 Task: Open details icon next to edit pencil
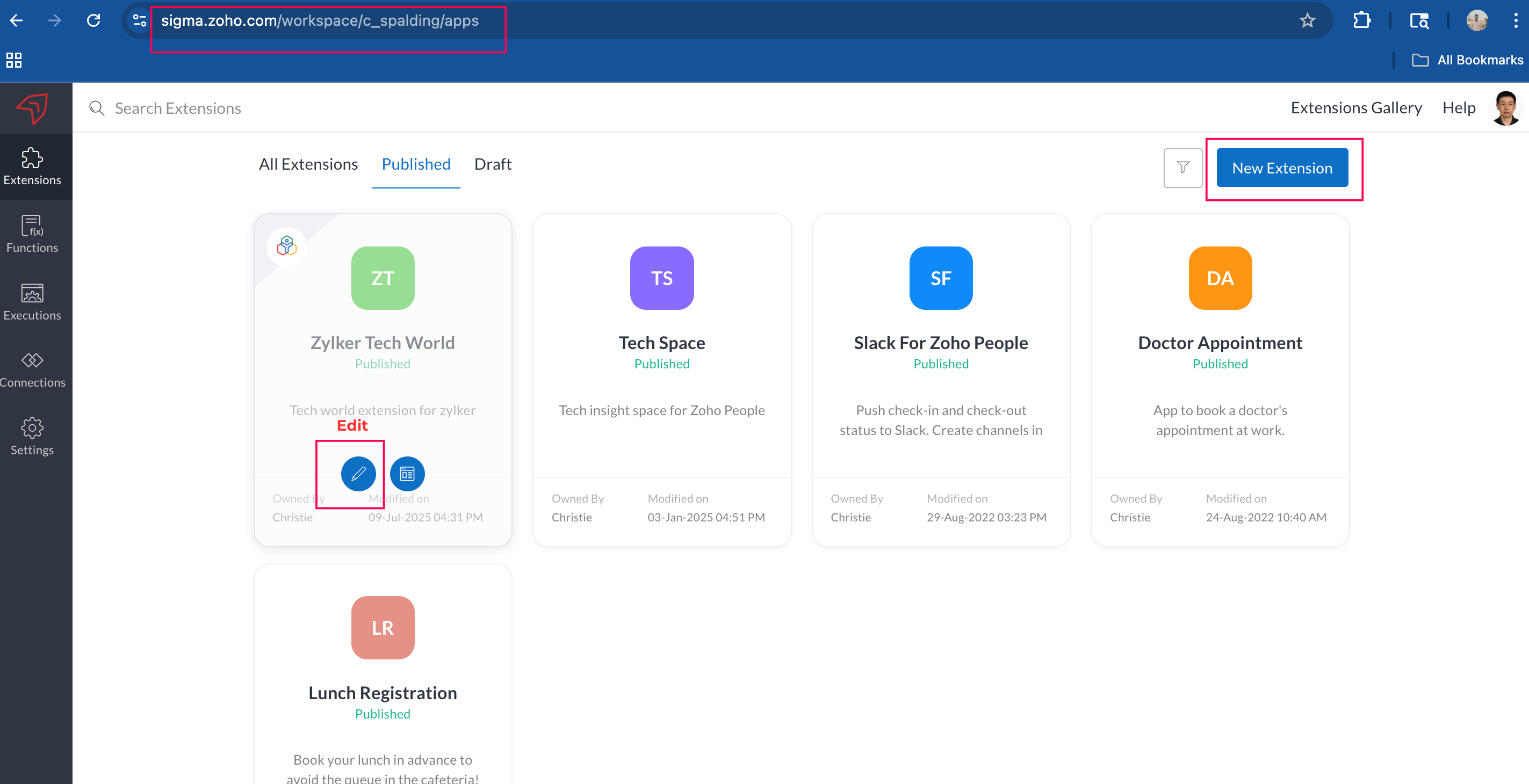[x=407, y=474]
